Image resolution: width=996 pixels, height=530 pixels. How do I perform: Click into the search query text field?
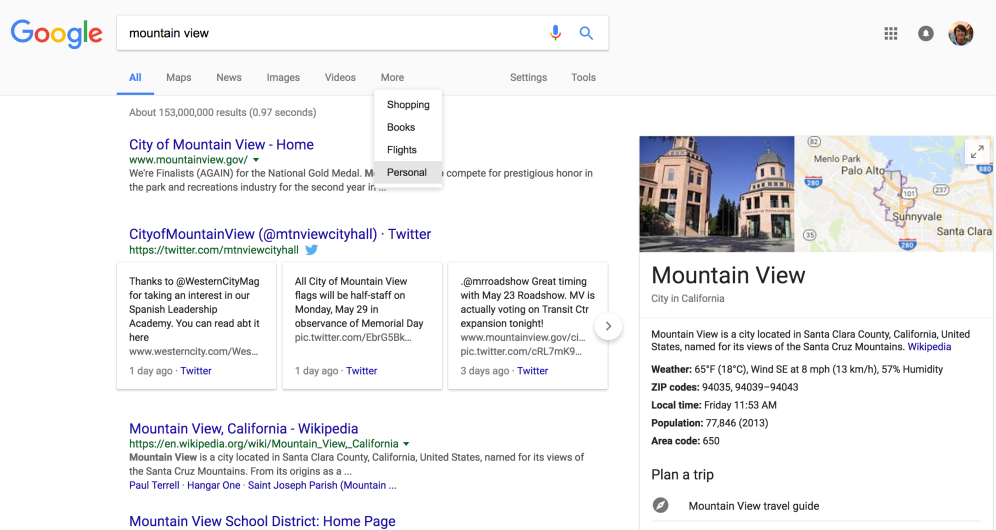click(330, 33)
